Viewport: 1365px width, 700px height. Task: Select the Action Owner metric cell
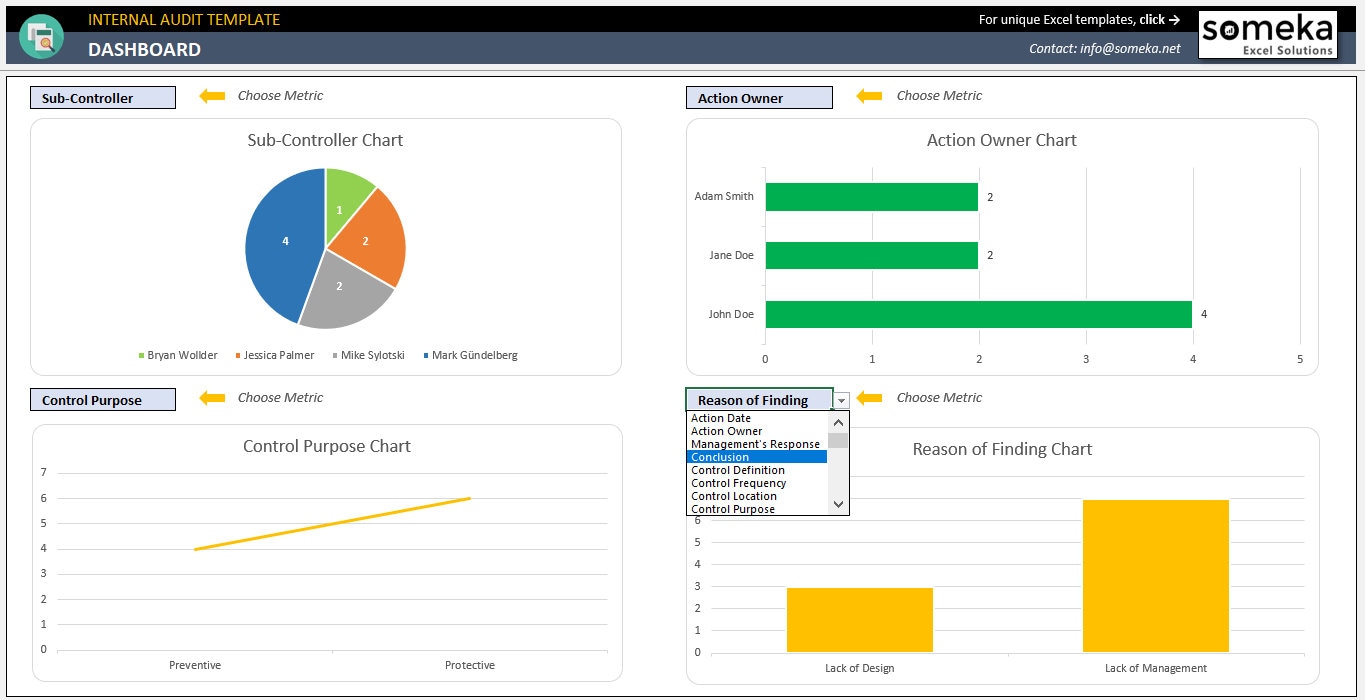(x=759, y=98)
